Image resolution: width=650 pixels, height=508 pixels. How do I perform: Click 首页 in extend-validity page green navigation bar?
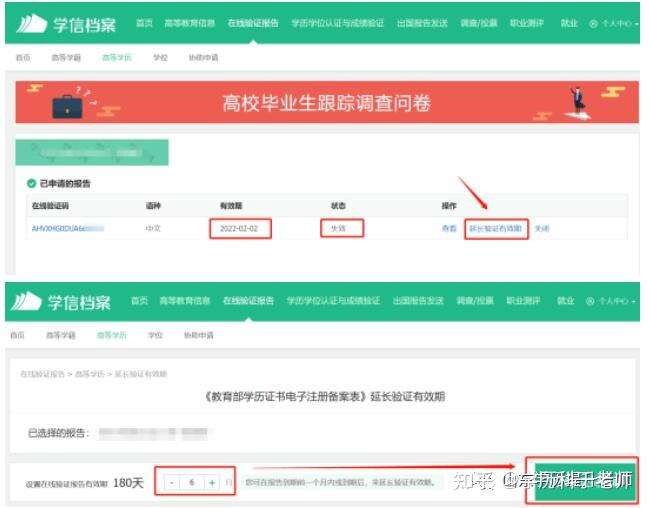139,301
